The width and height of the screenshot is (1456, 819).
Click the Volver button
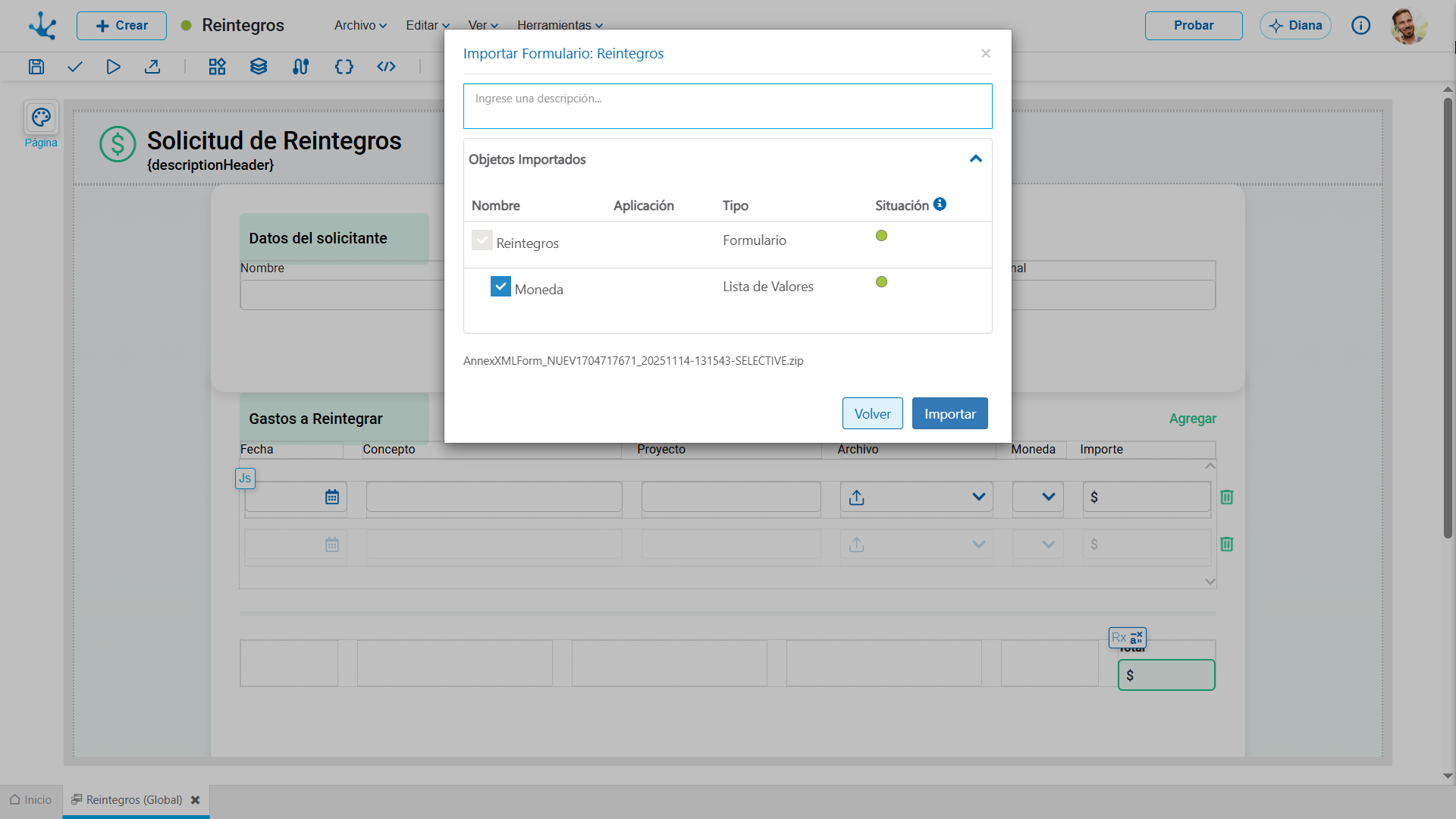[873, 413]
